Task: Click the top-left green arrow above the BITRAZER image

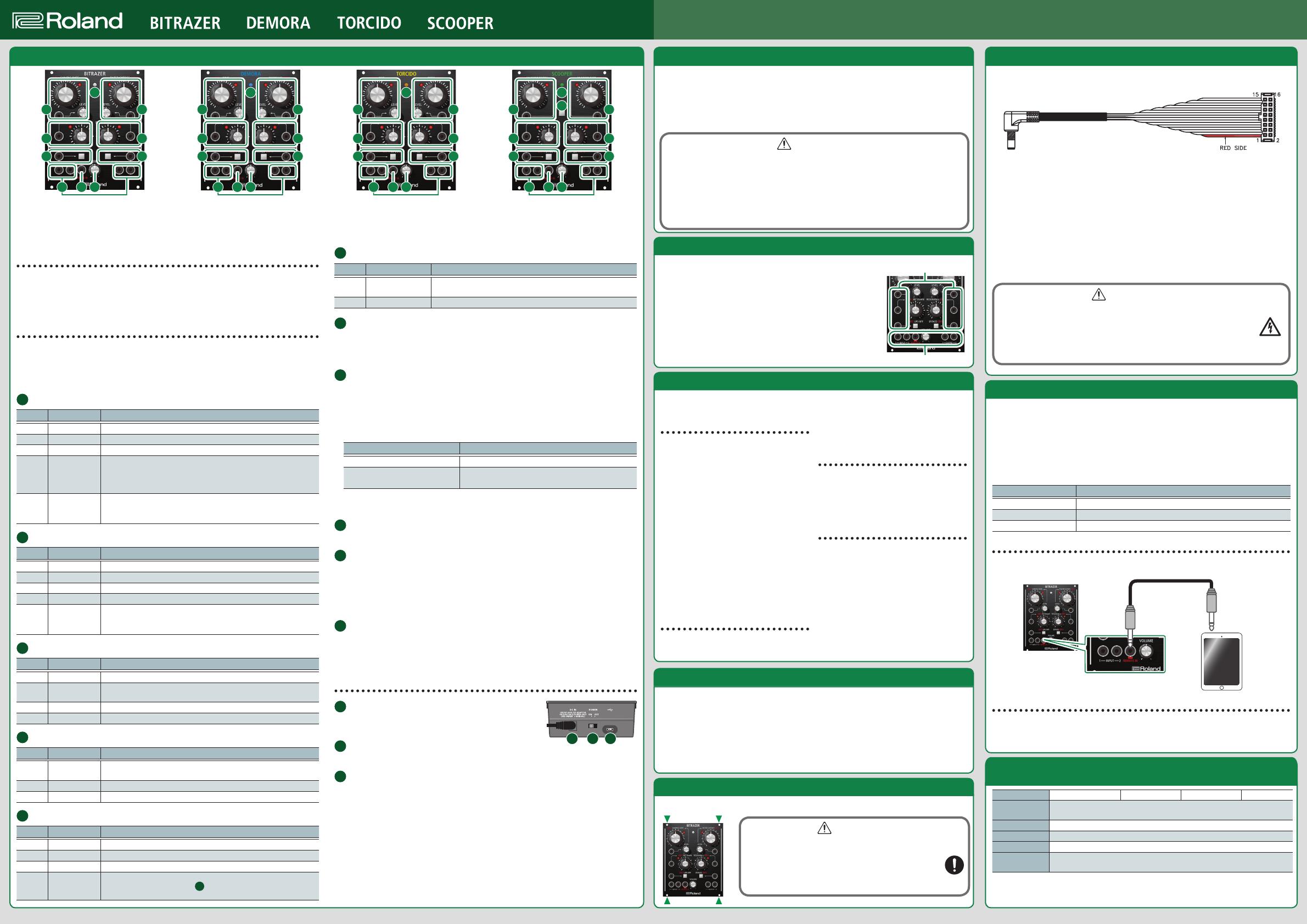Action: pyautogui.click(x=667, y=818)
